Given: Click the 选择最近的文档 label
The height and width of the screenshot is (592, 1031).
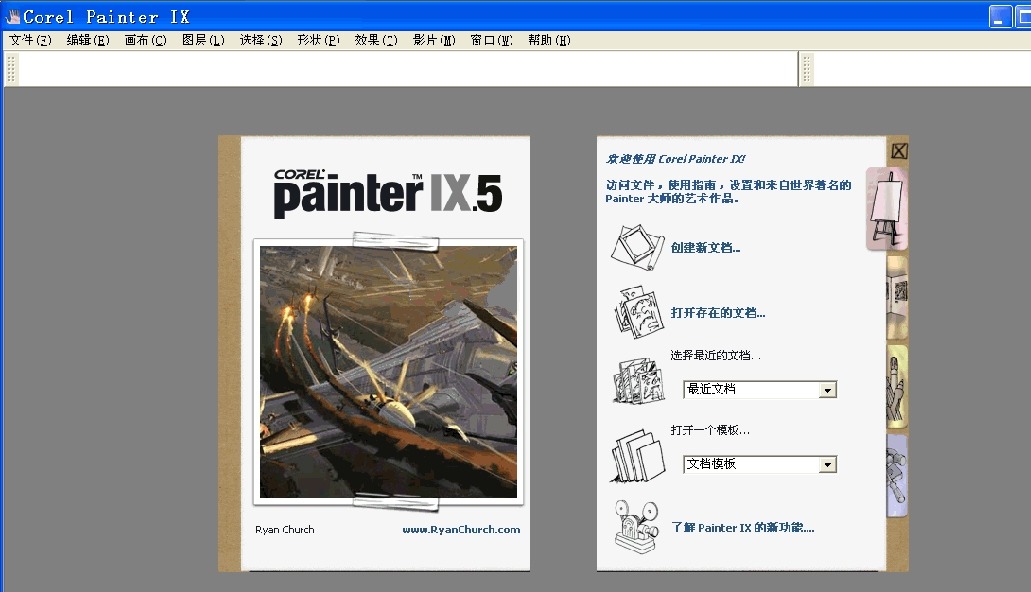Looking at the screenshot, I should tap(715, 355).
